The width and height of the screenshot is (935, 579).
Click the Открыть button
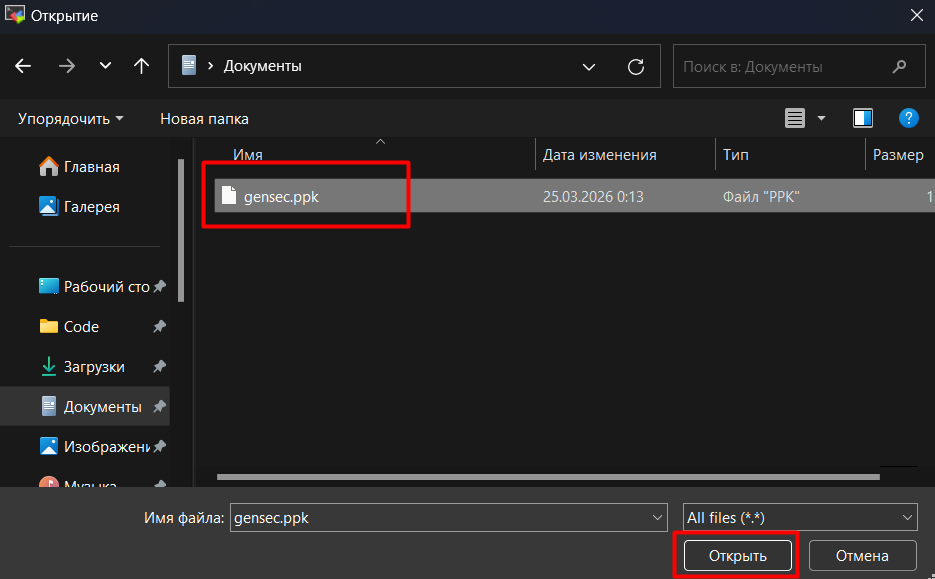pos(738,556)
